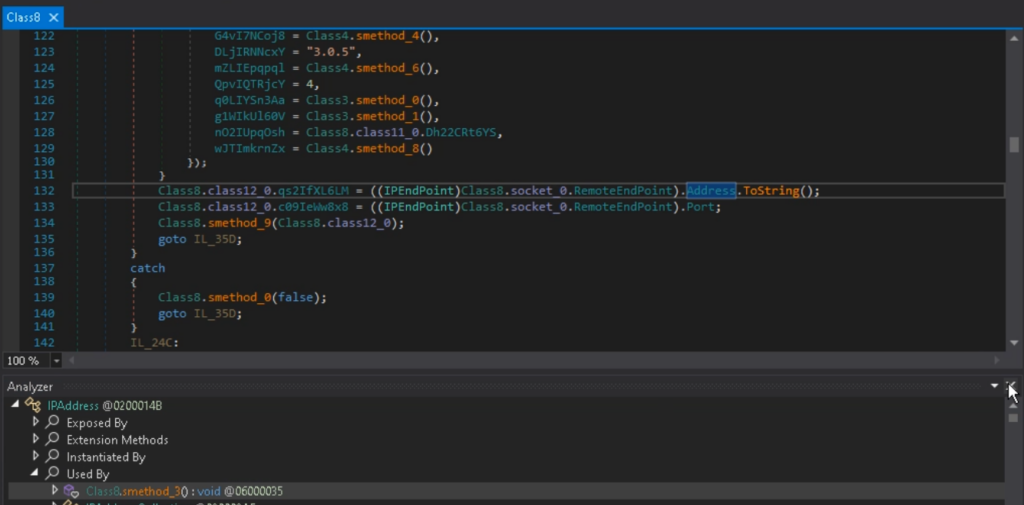Click the code editor vertical scrollbar thumb
This screenshot has width=1024, height=505.
coord(1014,145)
